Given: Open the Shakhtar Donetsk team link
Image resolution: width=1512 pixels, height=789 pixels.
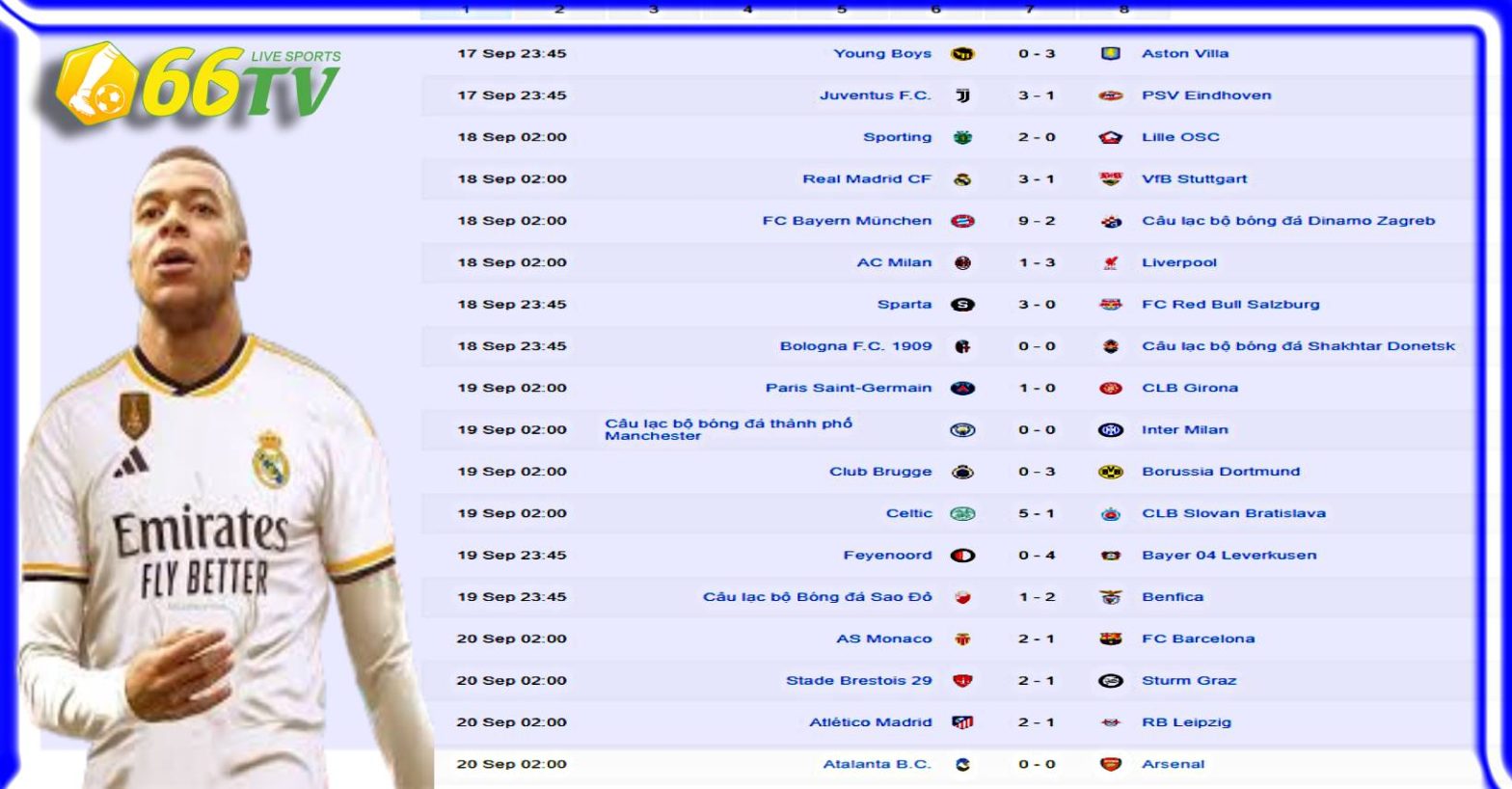Looking at the screenshot, I should (x=1298, y=346).
